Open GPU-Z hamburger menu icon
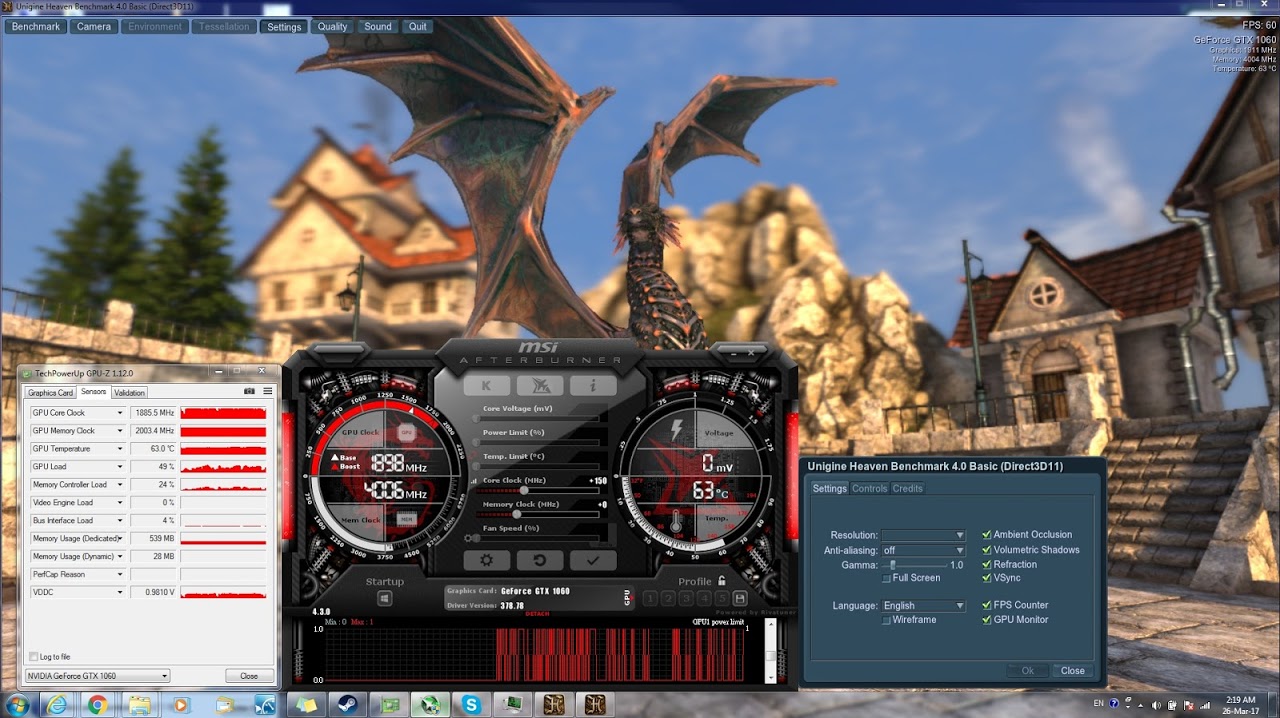Screen dimensions: 1280x718 267,391
